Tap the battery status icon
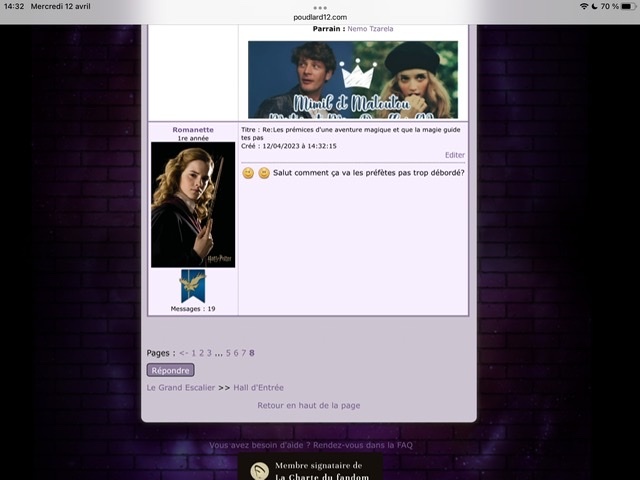The height and width of the screenshot is (480, 640). 629,6
